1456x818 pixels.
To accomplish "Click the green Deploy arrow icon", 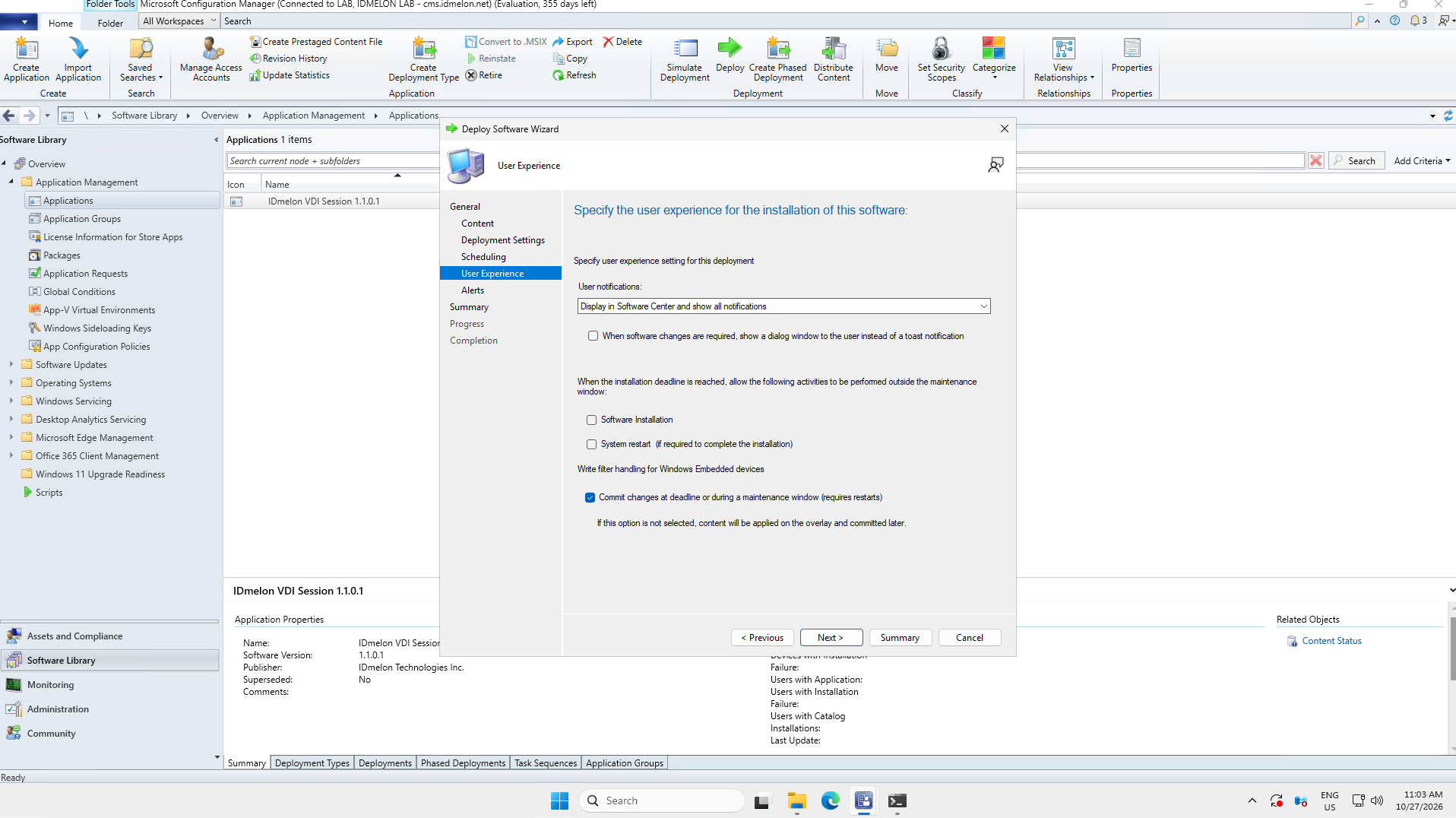I will 730,48.
